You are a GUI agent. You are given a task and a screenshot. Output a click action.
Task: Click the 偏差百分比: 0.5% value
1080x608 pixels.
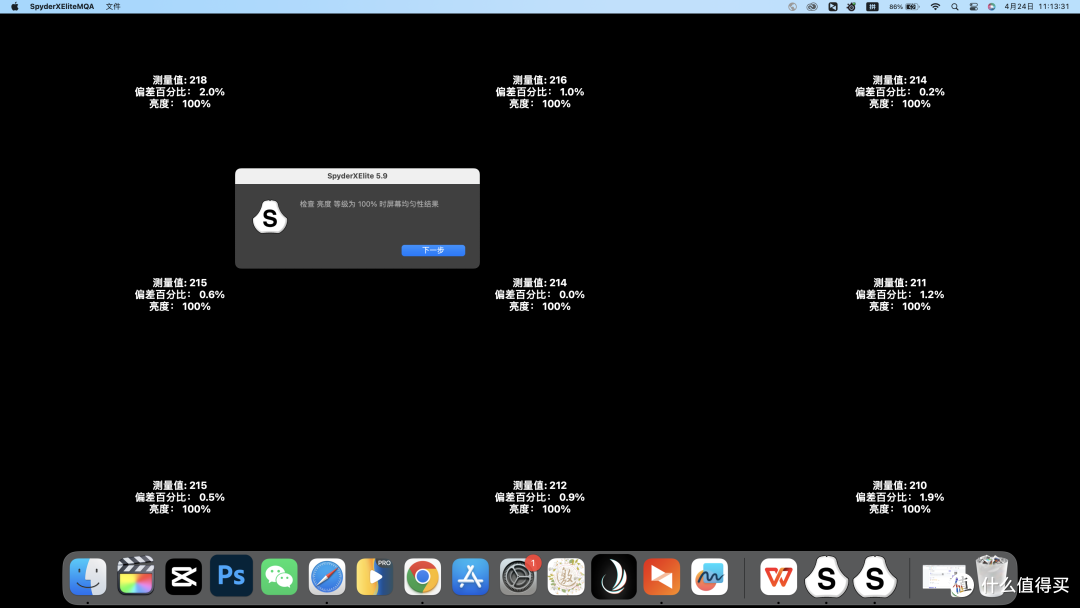[x=180, y=497]
